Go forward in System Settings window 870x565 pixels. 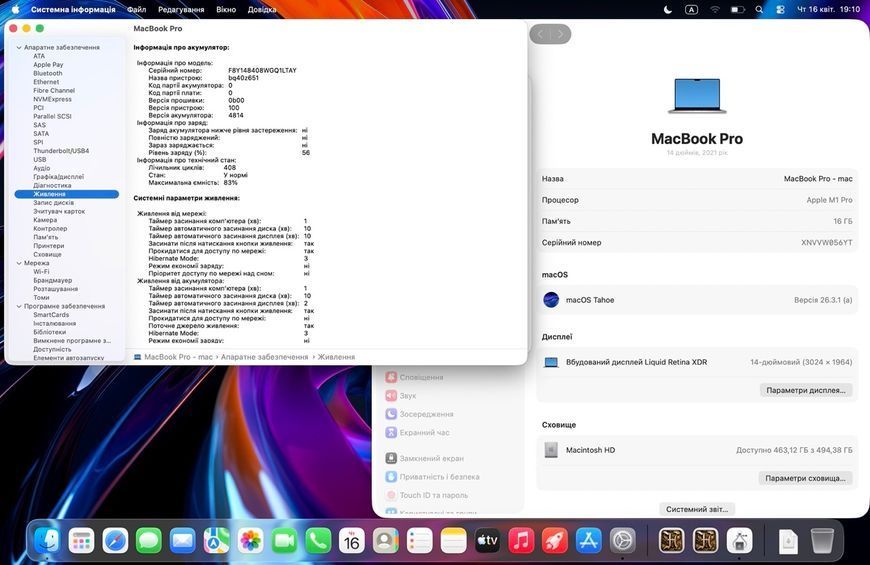pyautogui.click(x=560, y=34)
